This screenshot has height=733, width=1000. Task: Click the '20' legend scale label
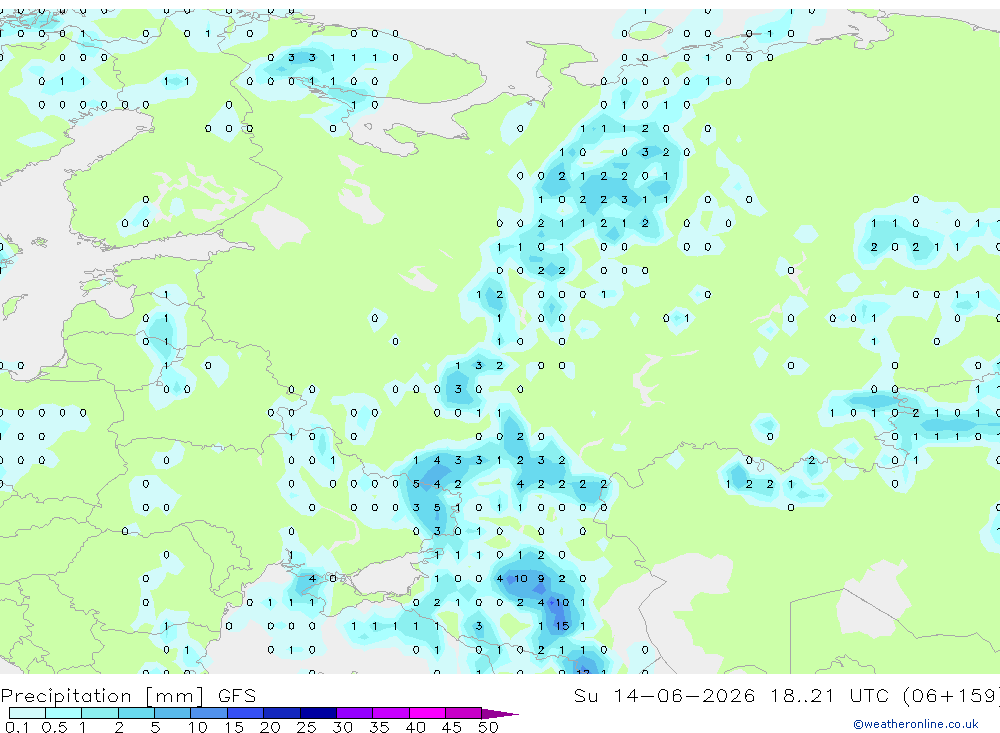[270, 727]
